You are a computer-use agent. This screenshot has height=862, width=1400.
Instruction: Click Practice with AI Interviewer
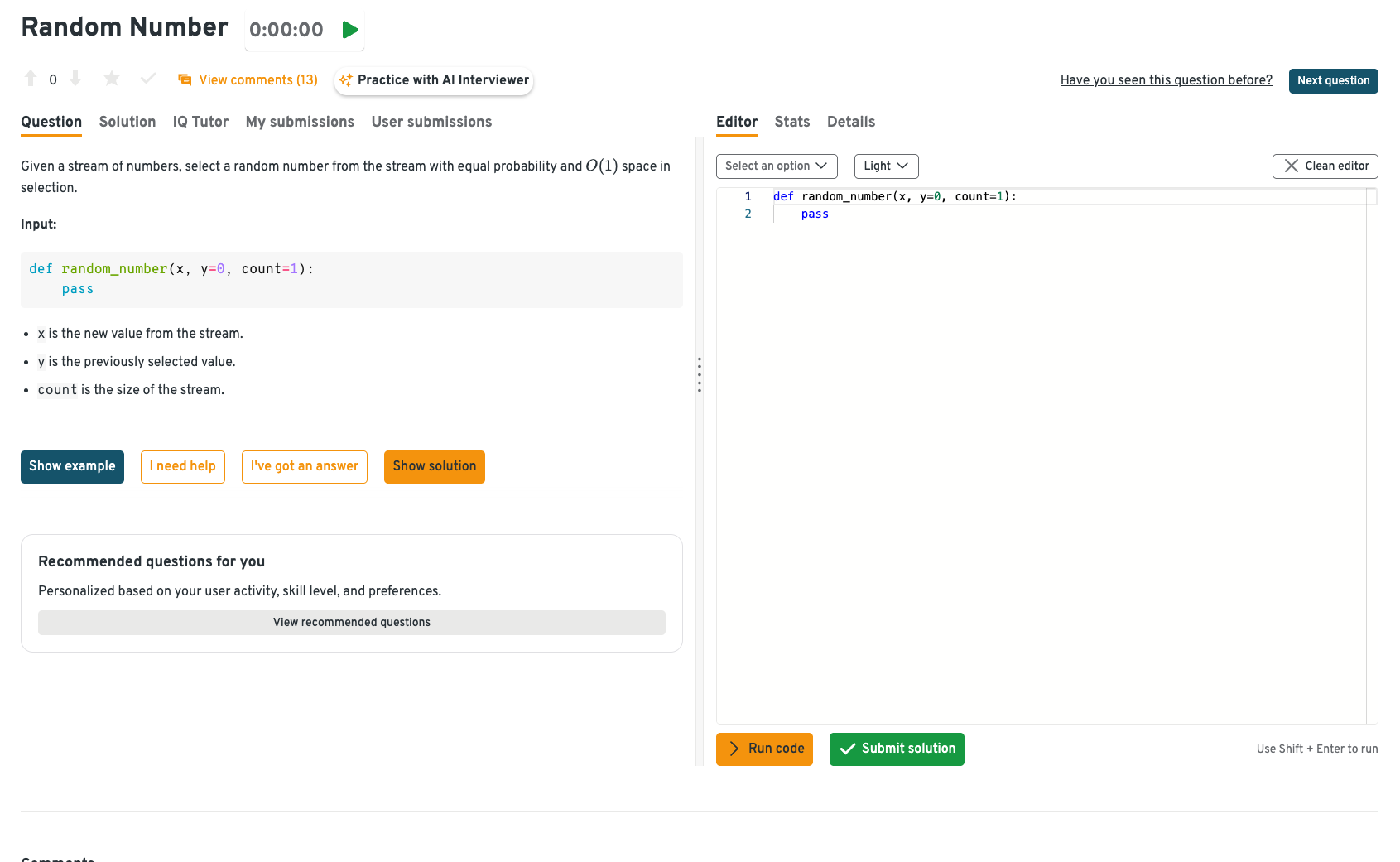[x=434, y=80]
